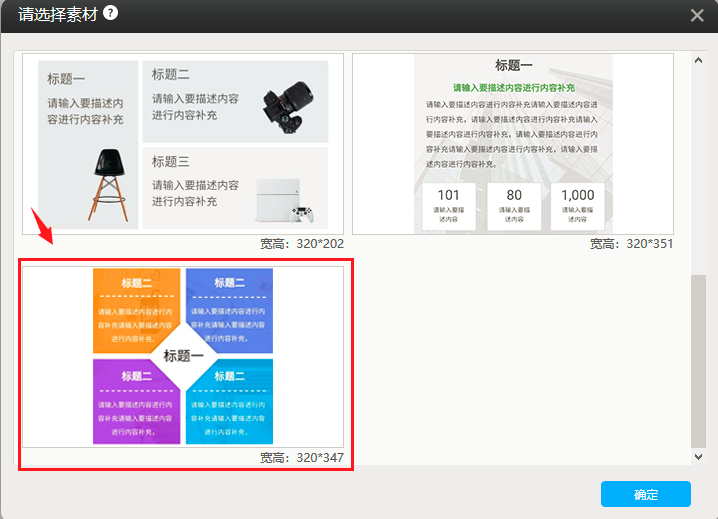The width and height of the screenshot is (718, 519).
Task: Click the cyan 标题二 block at bottom right
Action: (x=230, y=404)
